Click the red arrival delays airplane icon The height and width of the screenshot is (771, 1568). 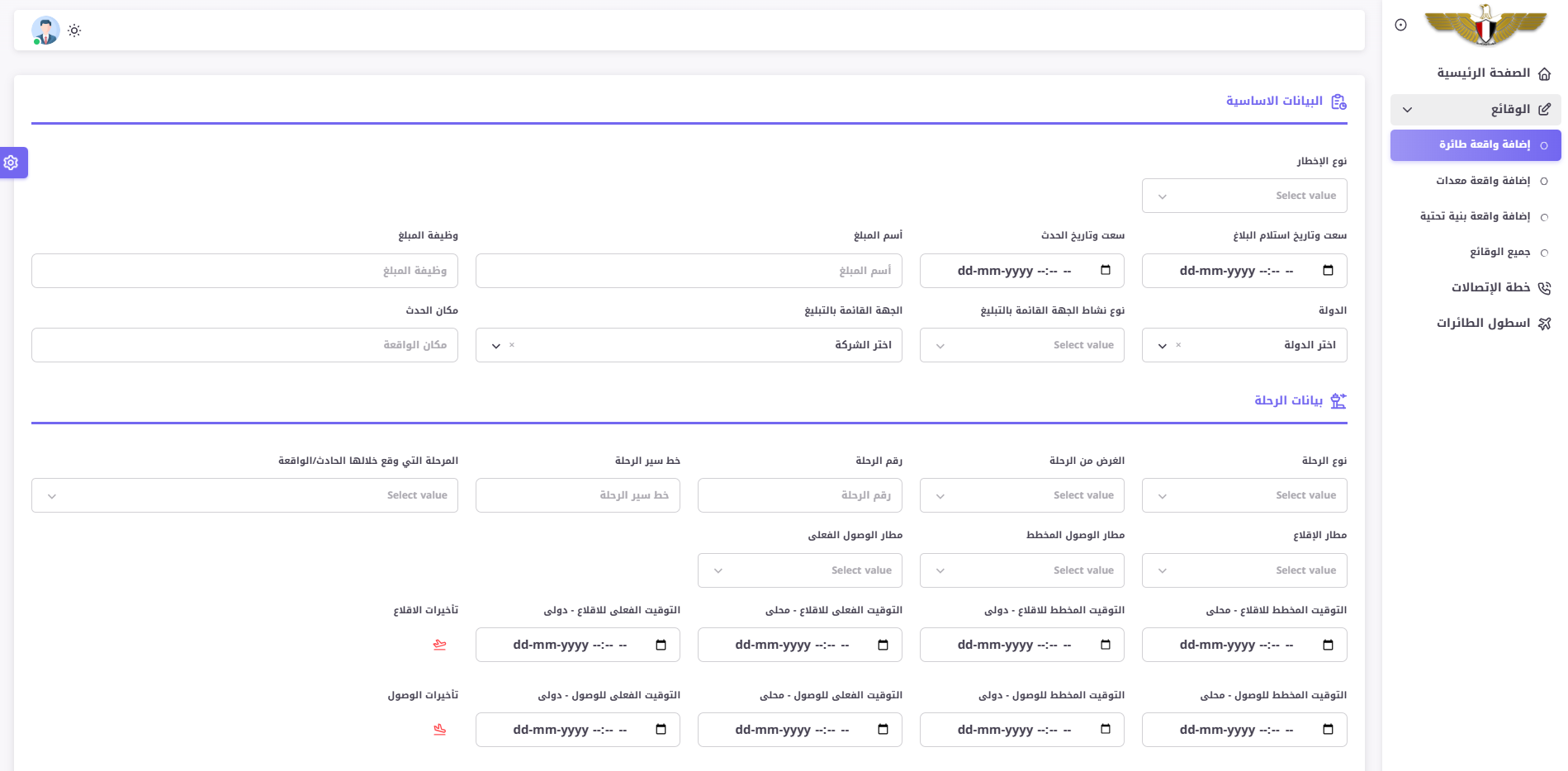439,730
